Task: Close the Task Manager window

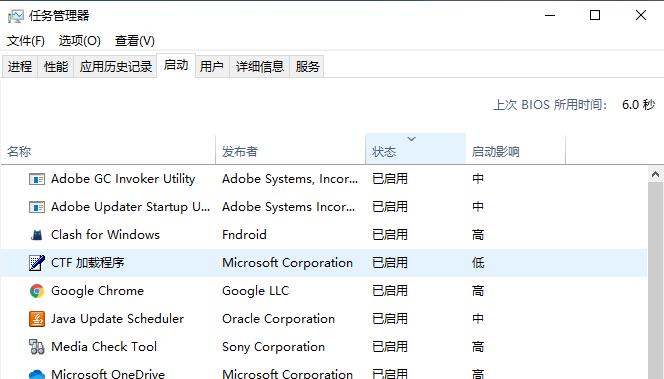Action: pyautogui.click(x=641, y=16)
